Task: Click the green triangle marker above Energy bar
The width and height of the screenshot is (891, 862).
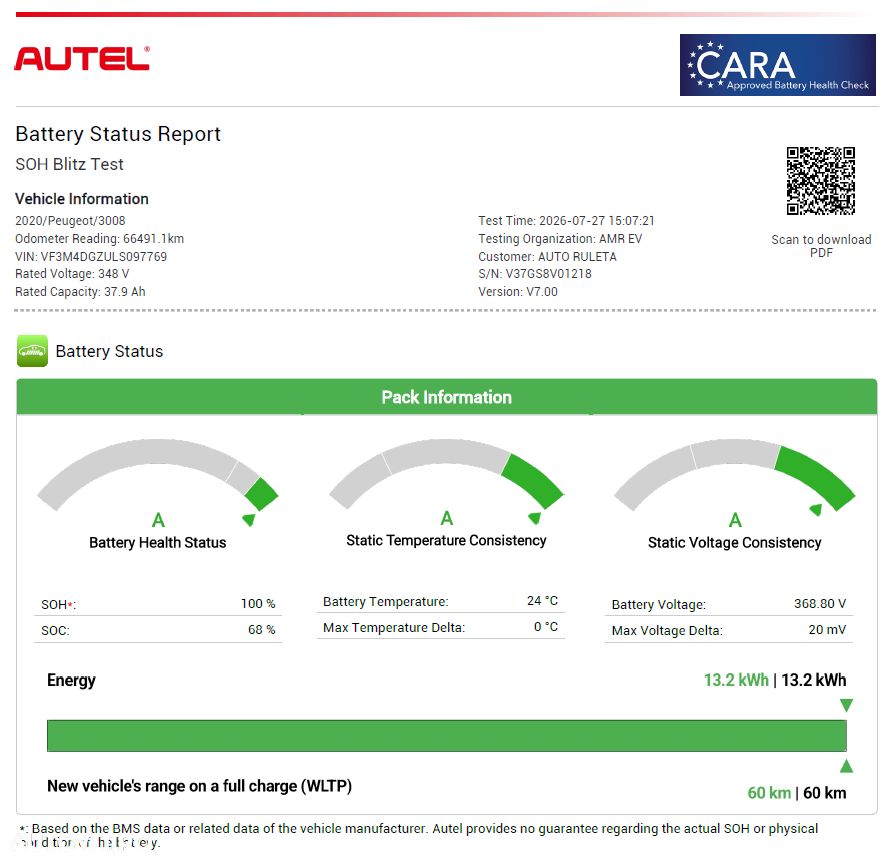Action: (x=846, y=705)
